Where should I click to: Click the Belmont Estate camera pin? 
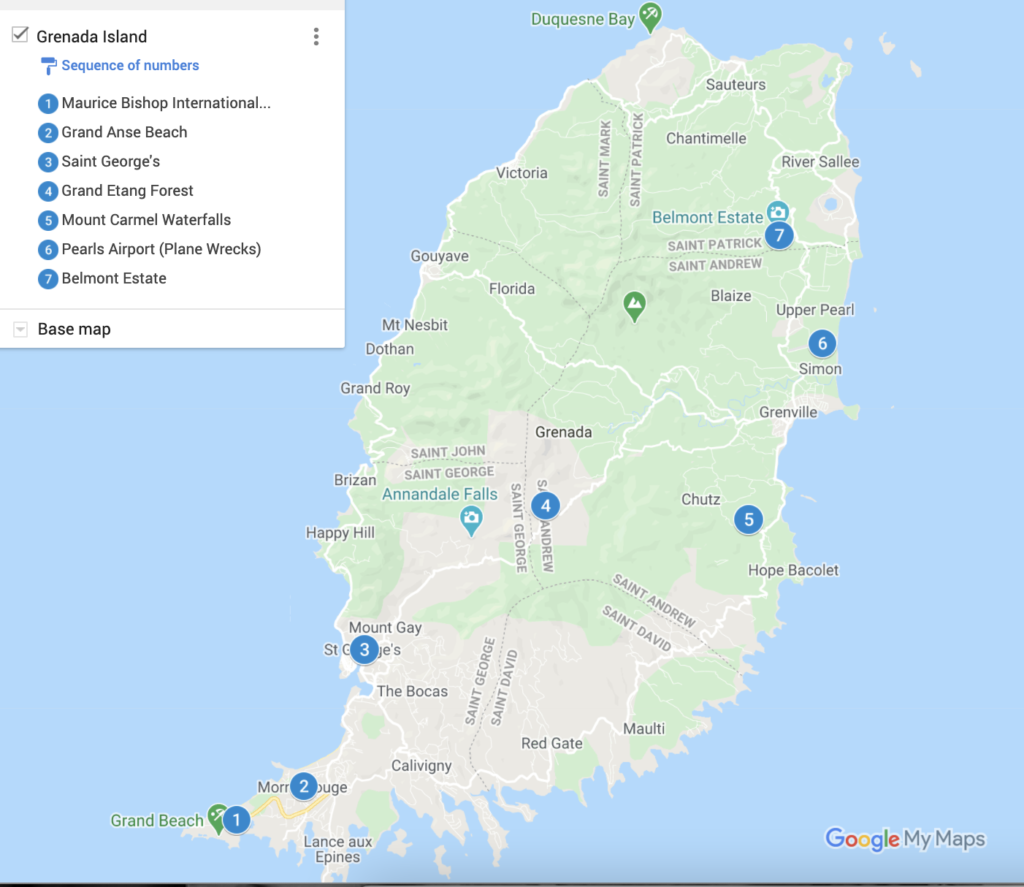tap(777, 212)
